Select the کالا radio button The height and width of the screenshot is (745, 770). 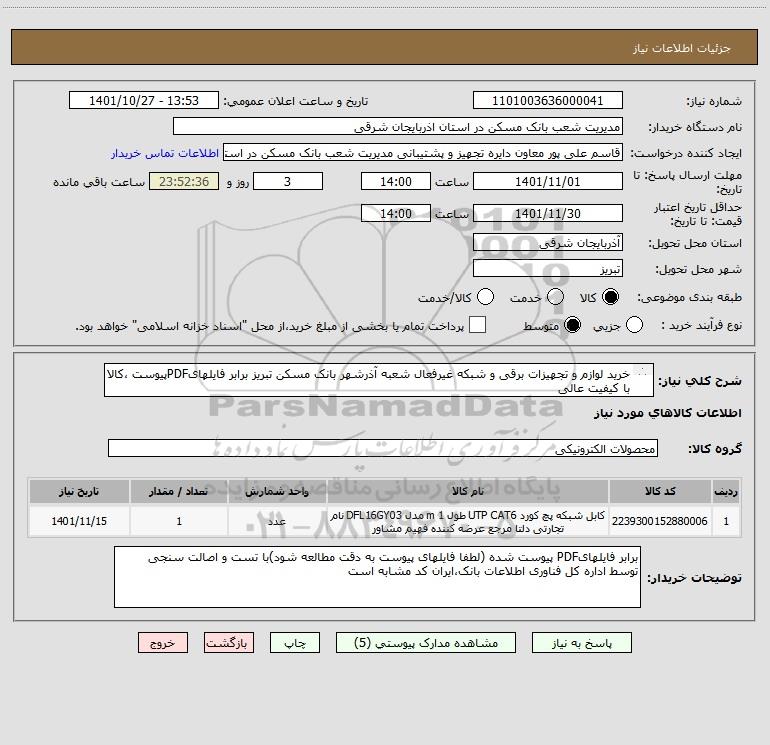click(x=610, y=297)
